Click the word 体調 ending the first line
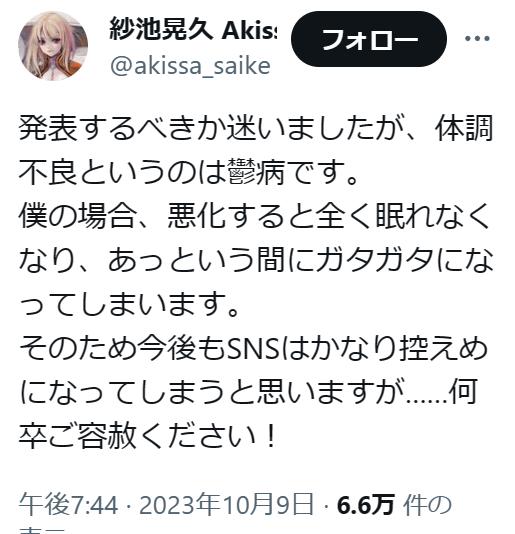This screenshot has height=534, width=515. pyautogui.click(x=464, y=129)
